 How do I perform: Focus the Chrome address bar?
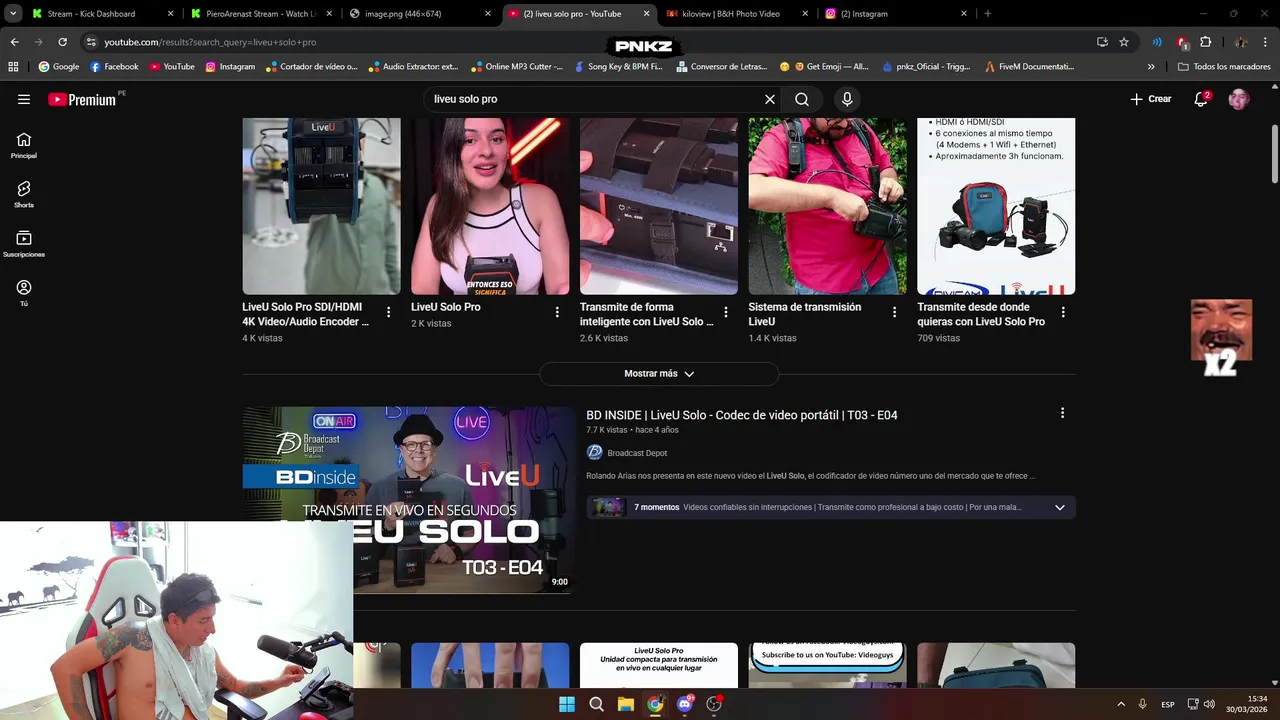[x=590, y=42]
